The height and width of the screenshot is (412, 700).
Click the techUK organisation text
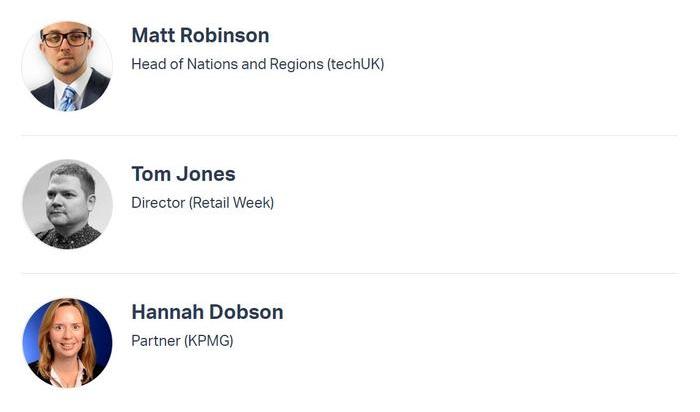tap(356, 64)
